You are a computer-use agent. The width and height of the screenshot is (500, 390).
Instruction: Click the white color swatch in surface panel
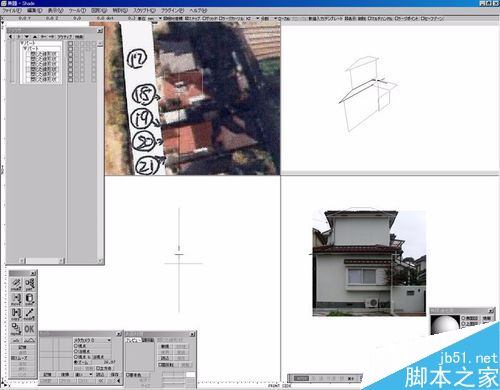click(x=190, y=375)
